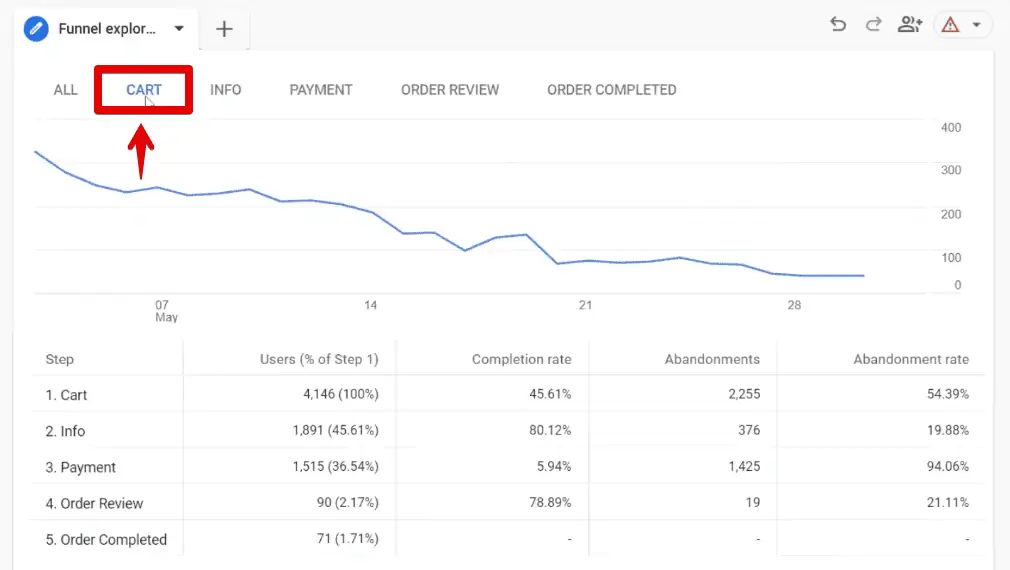Select the 2. Info step row

point(508,430)
